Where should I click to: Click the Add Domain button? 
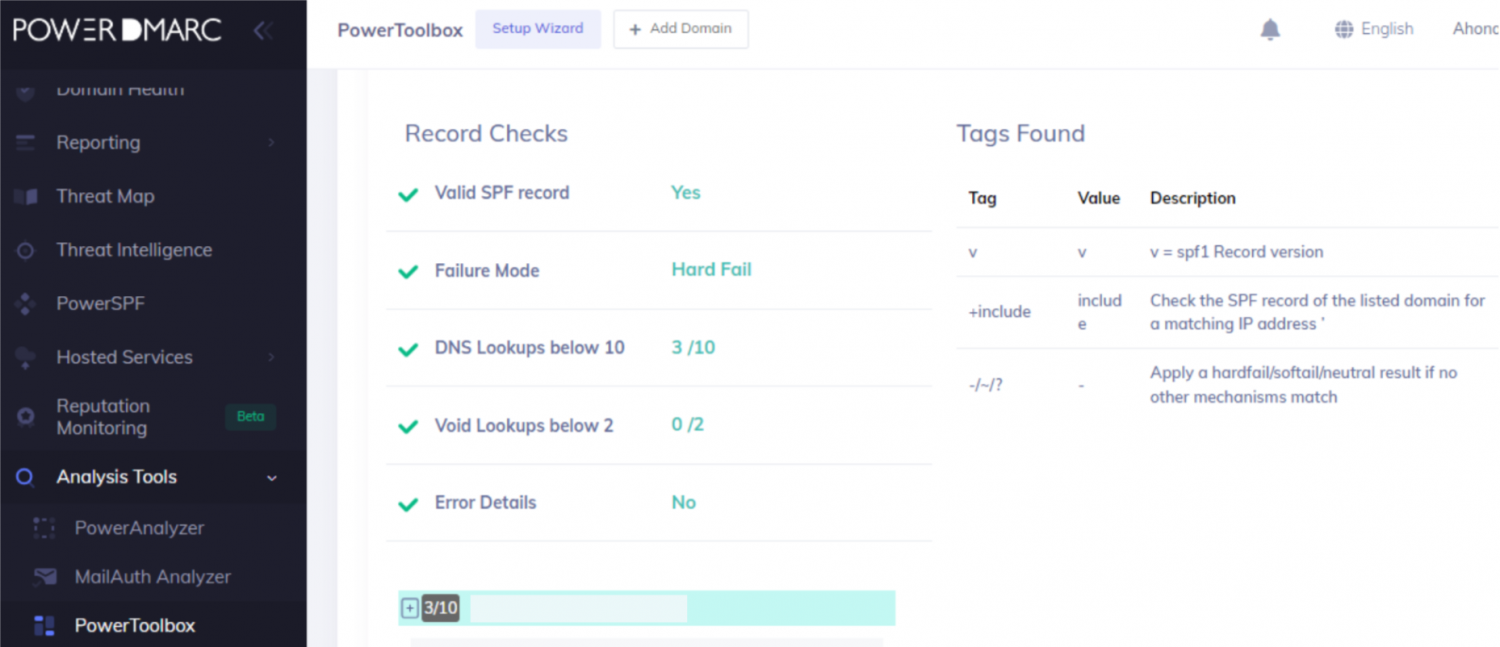[x=681, y=29]
